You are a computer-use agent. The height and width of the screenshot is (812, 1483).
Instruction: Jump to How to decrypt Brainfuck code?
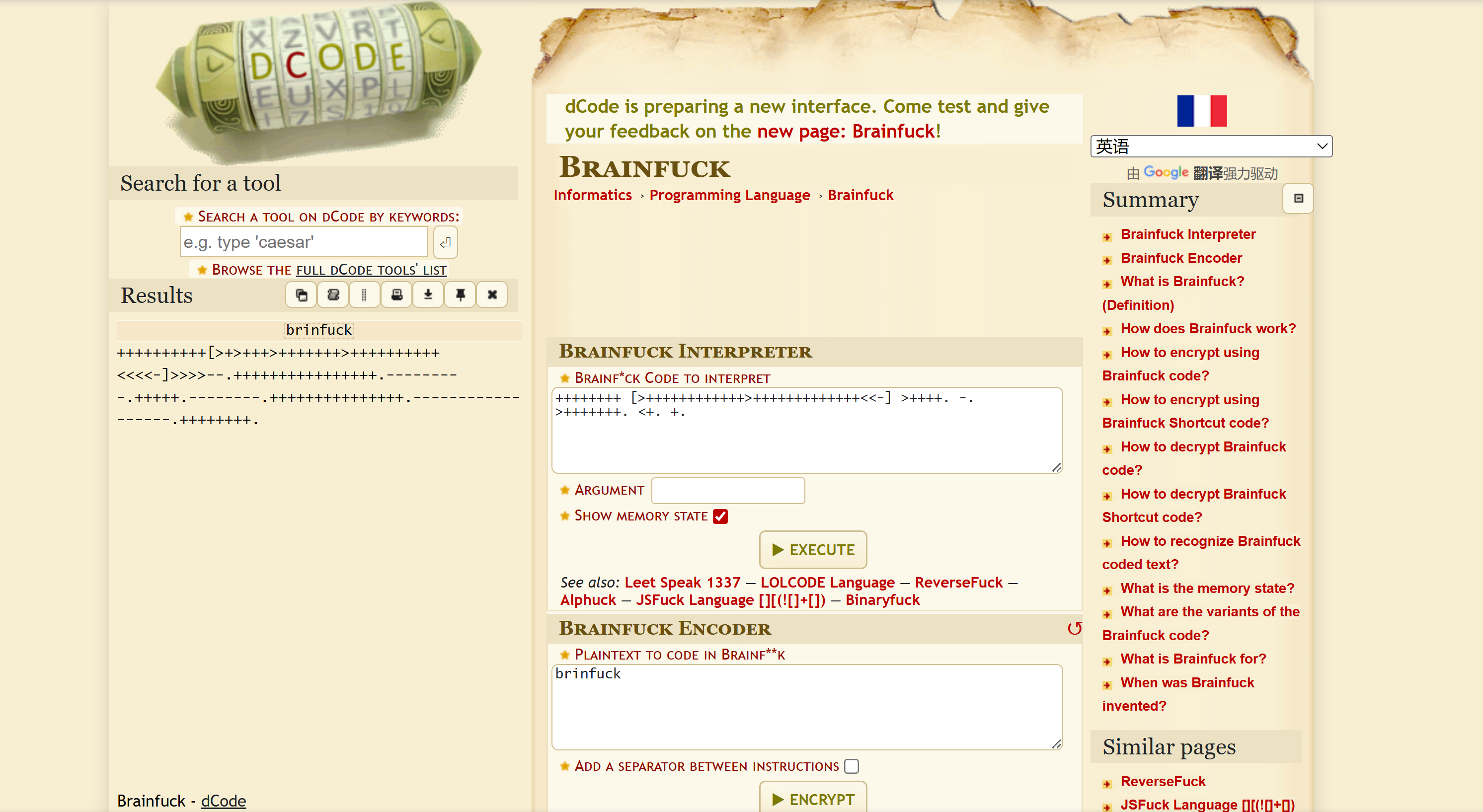[x=1203, y=446]
